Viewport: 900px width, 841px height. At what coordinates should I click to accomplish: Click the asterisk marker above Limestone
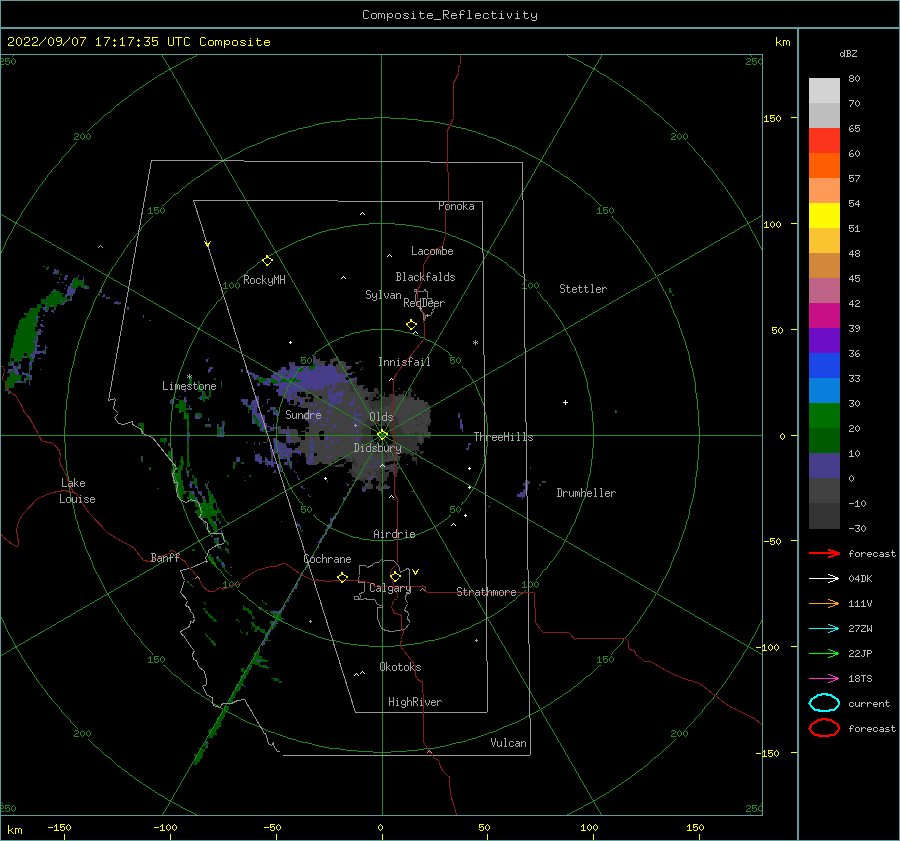point(189,377)
